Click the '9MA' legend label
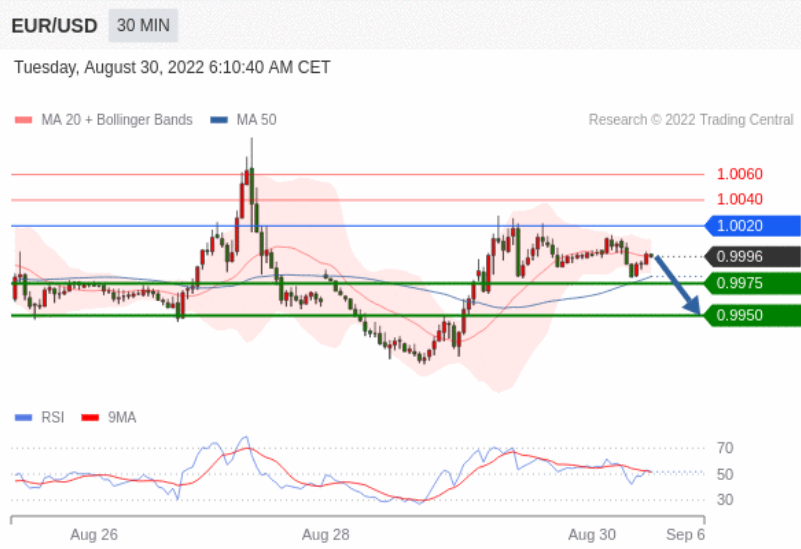The image size is (801, 549). (122, 418)
